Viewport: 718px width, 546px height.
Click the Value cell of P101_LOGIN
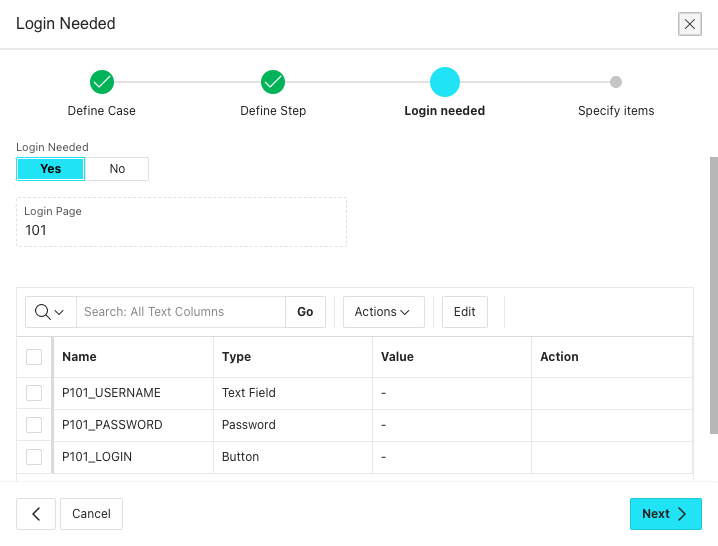(x=452, y=457)
